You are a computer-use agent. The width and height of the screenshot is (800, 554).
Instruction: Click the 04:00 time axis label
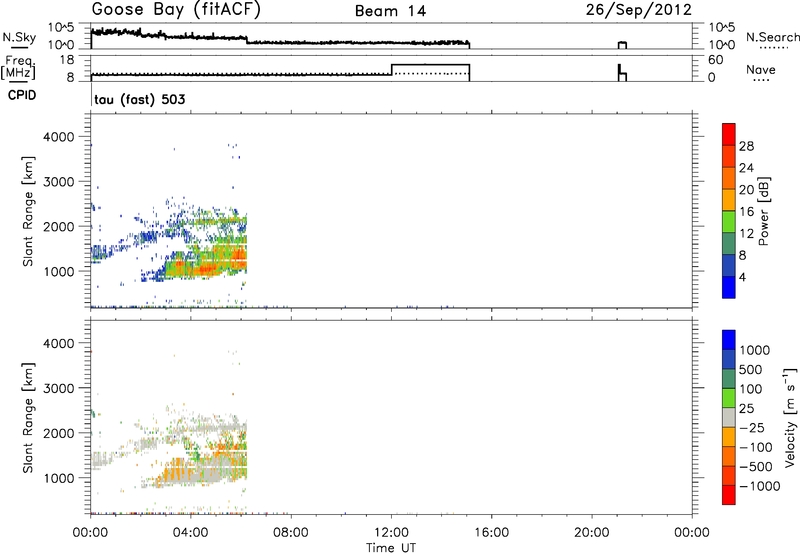(191, 533)
